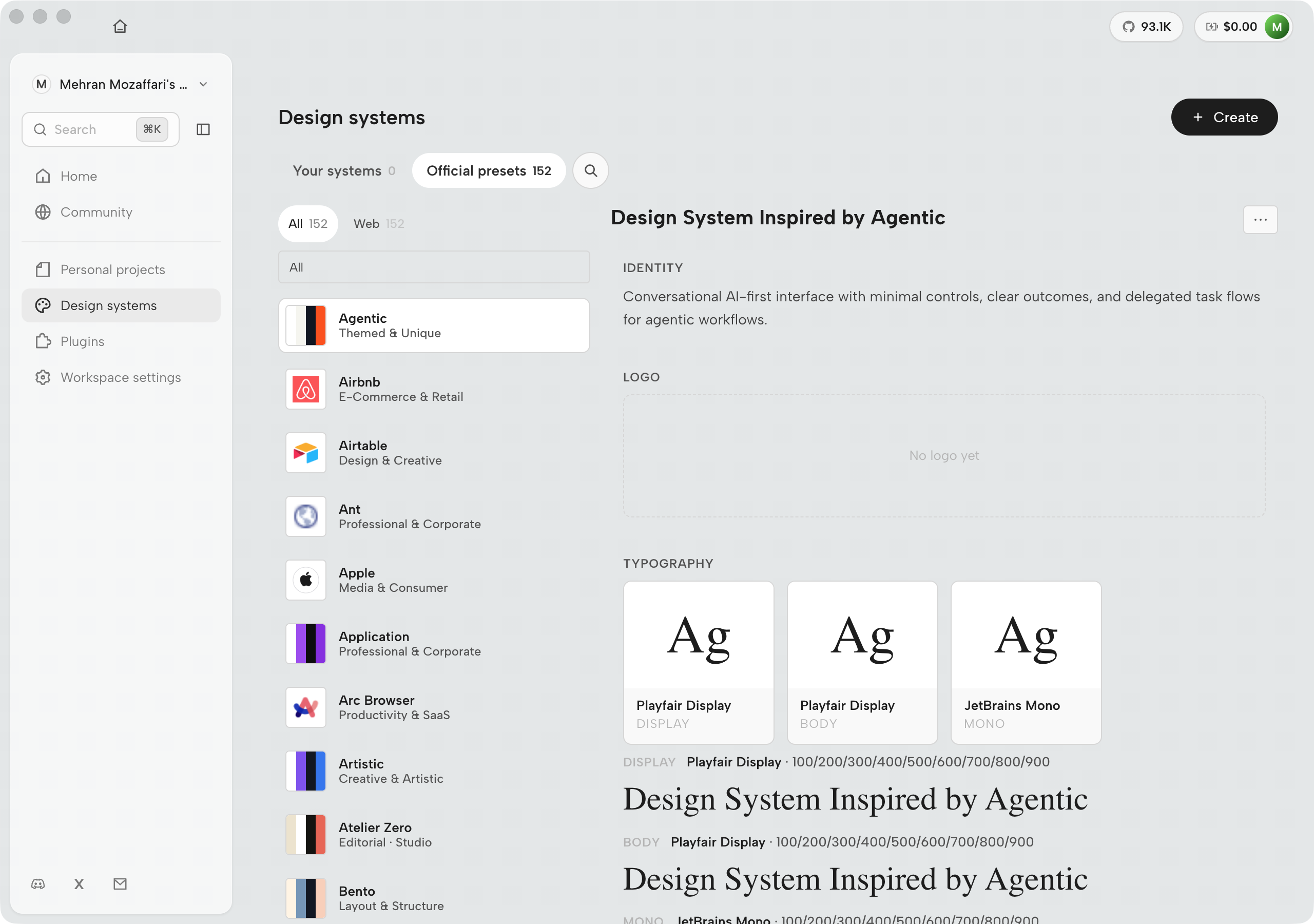Select Design systems in the sidebar

pyautogui.click(x=121, y=305)
